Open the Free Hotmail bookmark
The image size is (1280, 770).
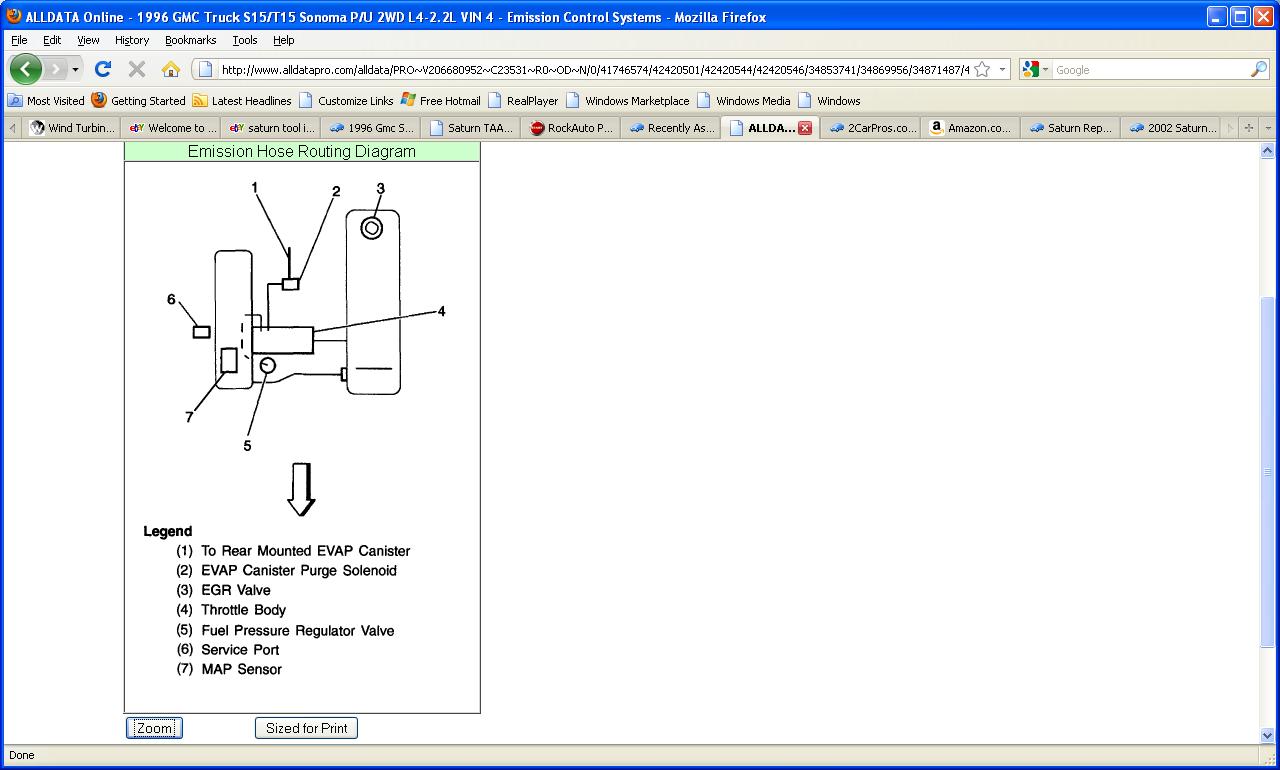[441, 100]
